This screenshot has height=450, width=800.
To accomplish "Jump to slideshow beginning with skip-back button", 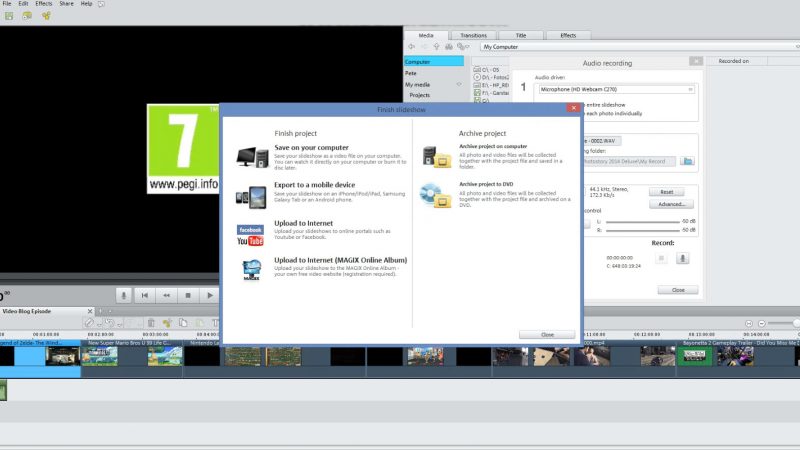I will pos(145,295).
